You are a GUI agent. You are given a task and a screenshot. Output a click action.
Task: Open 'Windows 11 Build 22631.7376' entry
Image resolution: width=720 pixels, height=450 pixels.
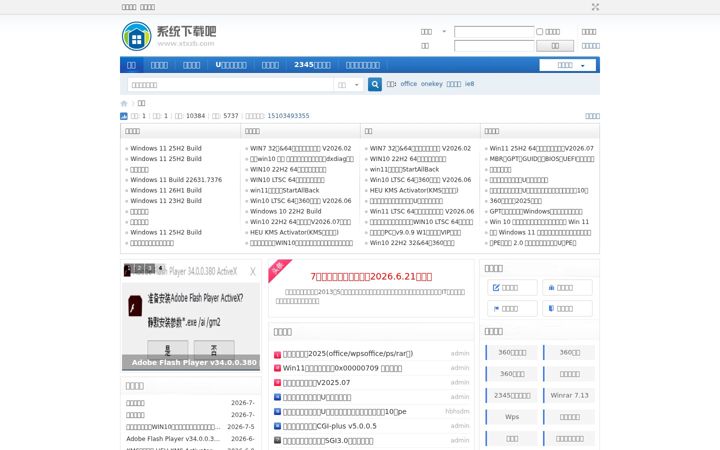[x=176, y=180]
